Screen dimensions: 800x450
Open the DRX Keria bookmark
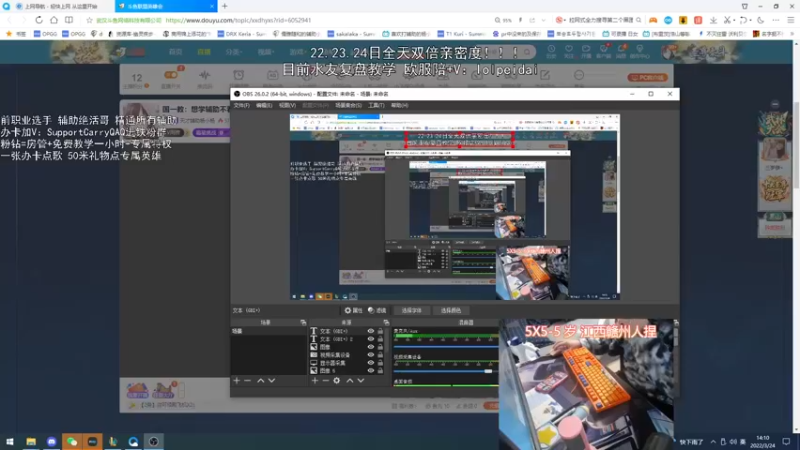pyautogui.click(x=241, y=34)
